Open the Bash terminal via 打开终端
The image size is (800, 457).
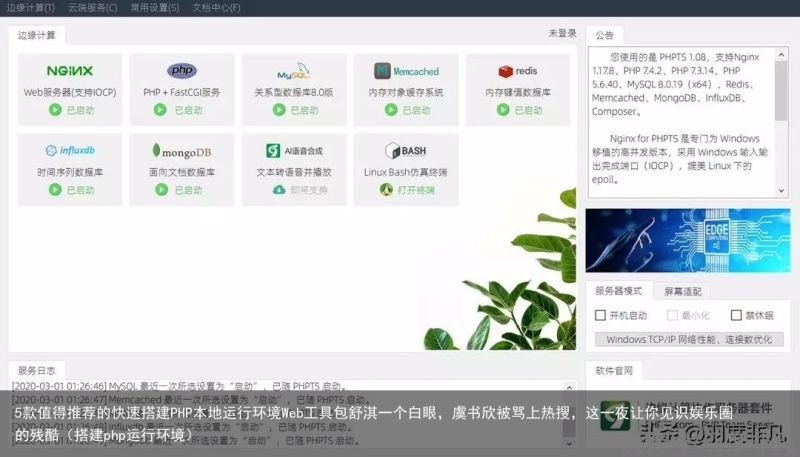[416, 190]
